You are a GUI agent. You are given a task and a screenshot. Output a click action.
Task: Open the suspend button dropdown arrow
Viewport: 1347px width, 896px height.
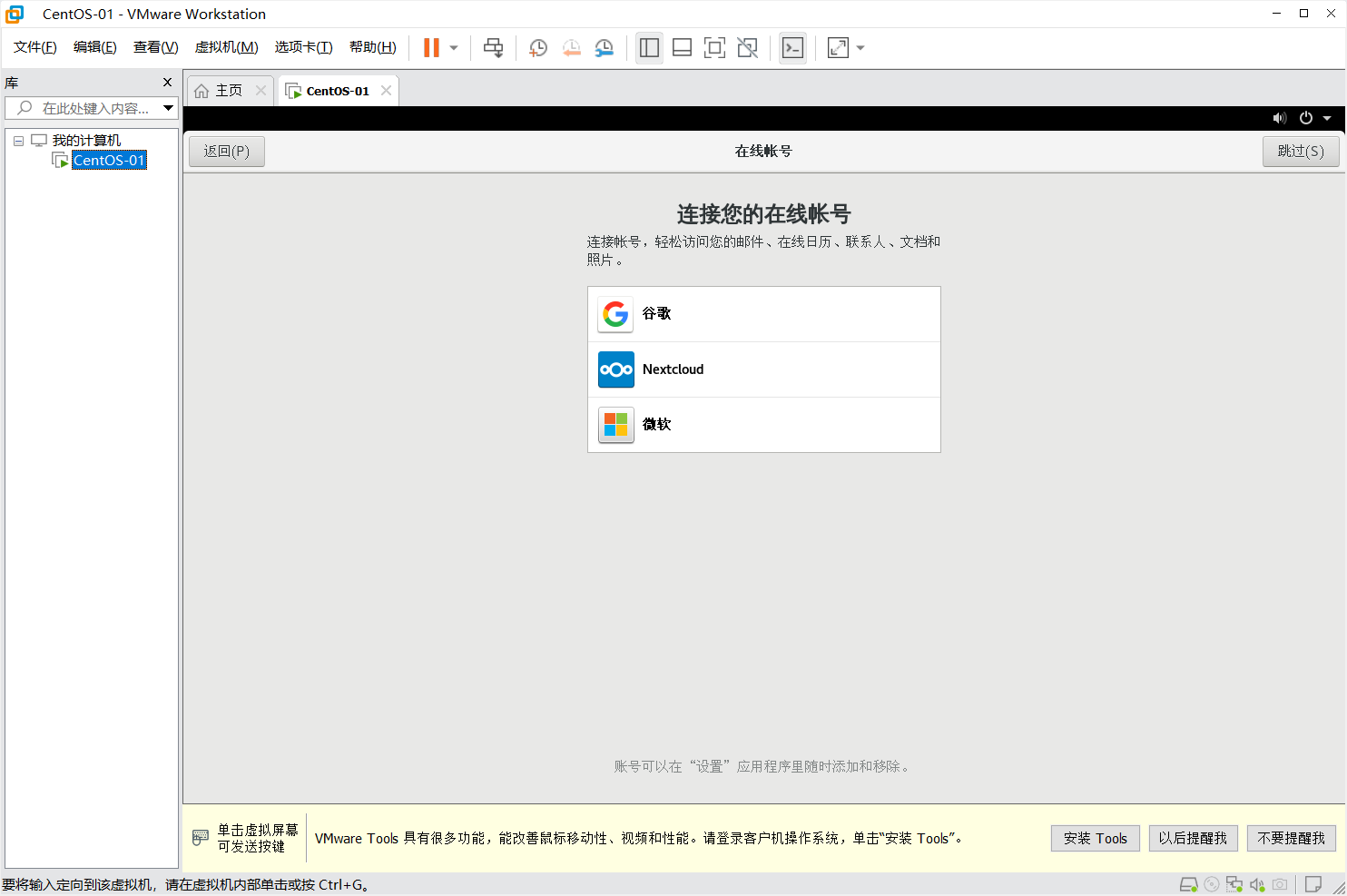click(452, 47)
